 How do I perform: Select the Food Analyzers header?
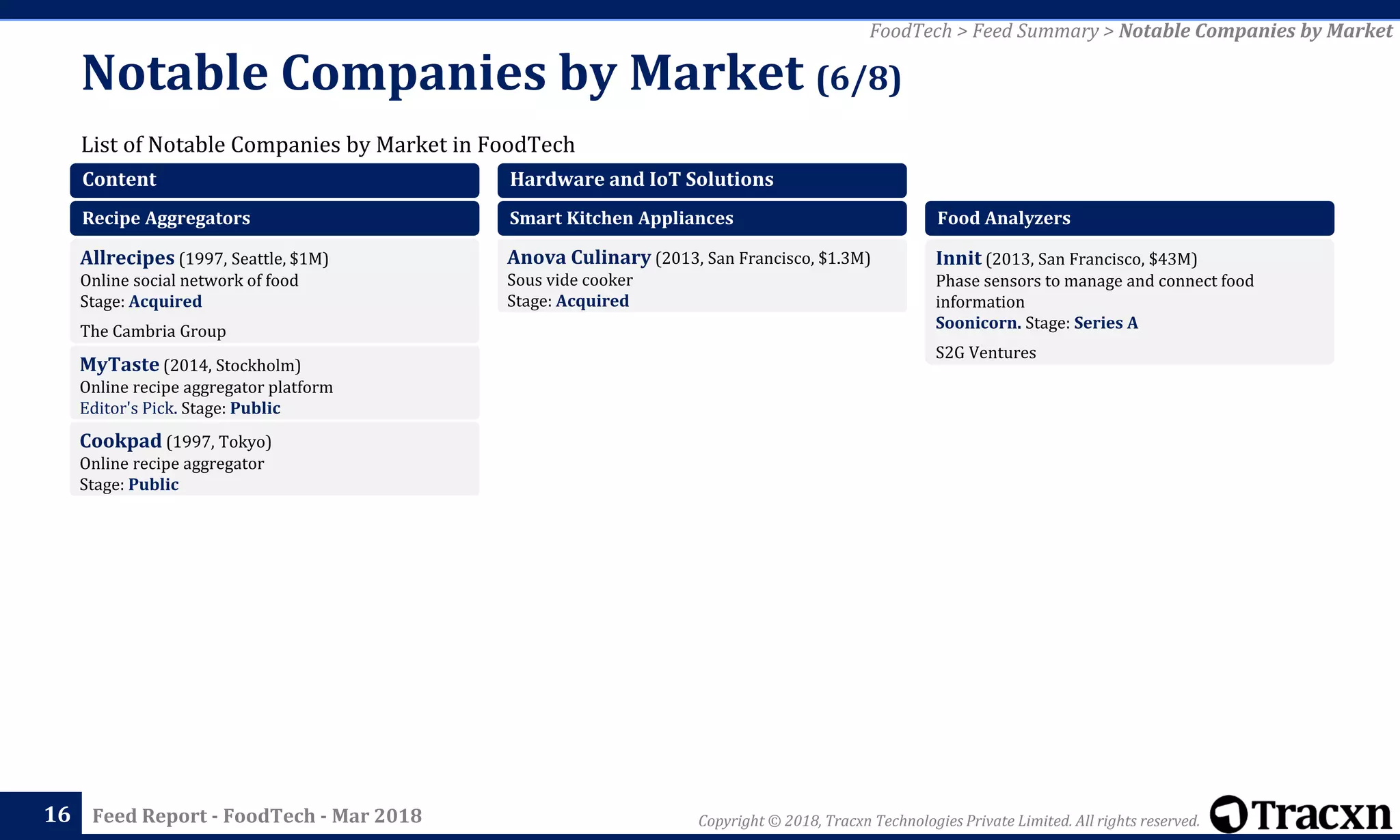(1129, 218)
